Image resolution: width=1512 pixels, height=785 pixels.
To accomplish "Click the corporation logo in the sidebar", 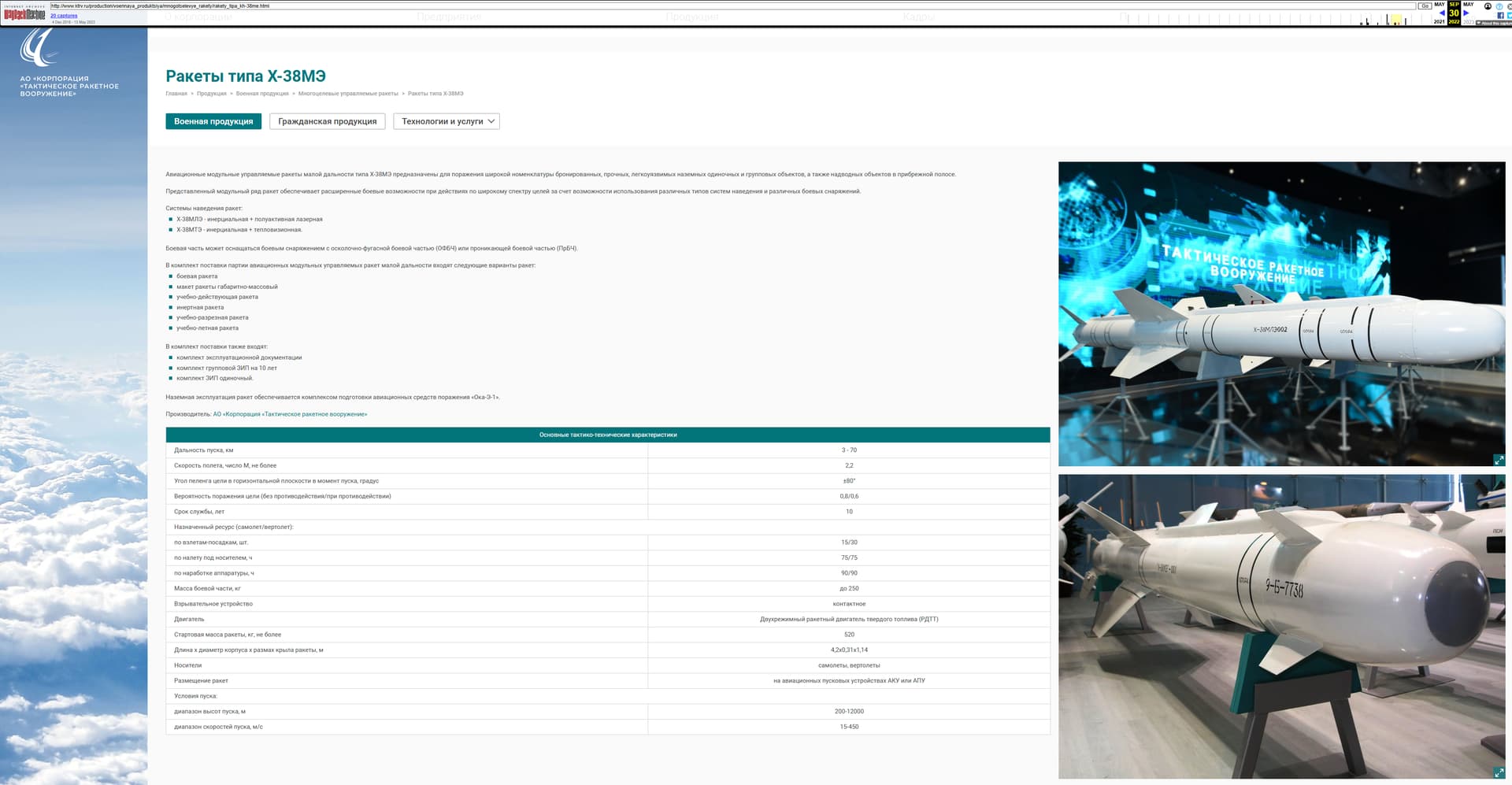I will [38, 47].
